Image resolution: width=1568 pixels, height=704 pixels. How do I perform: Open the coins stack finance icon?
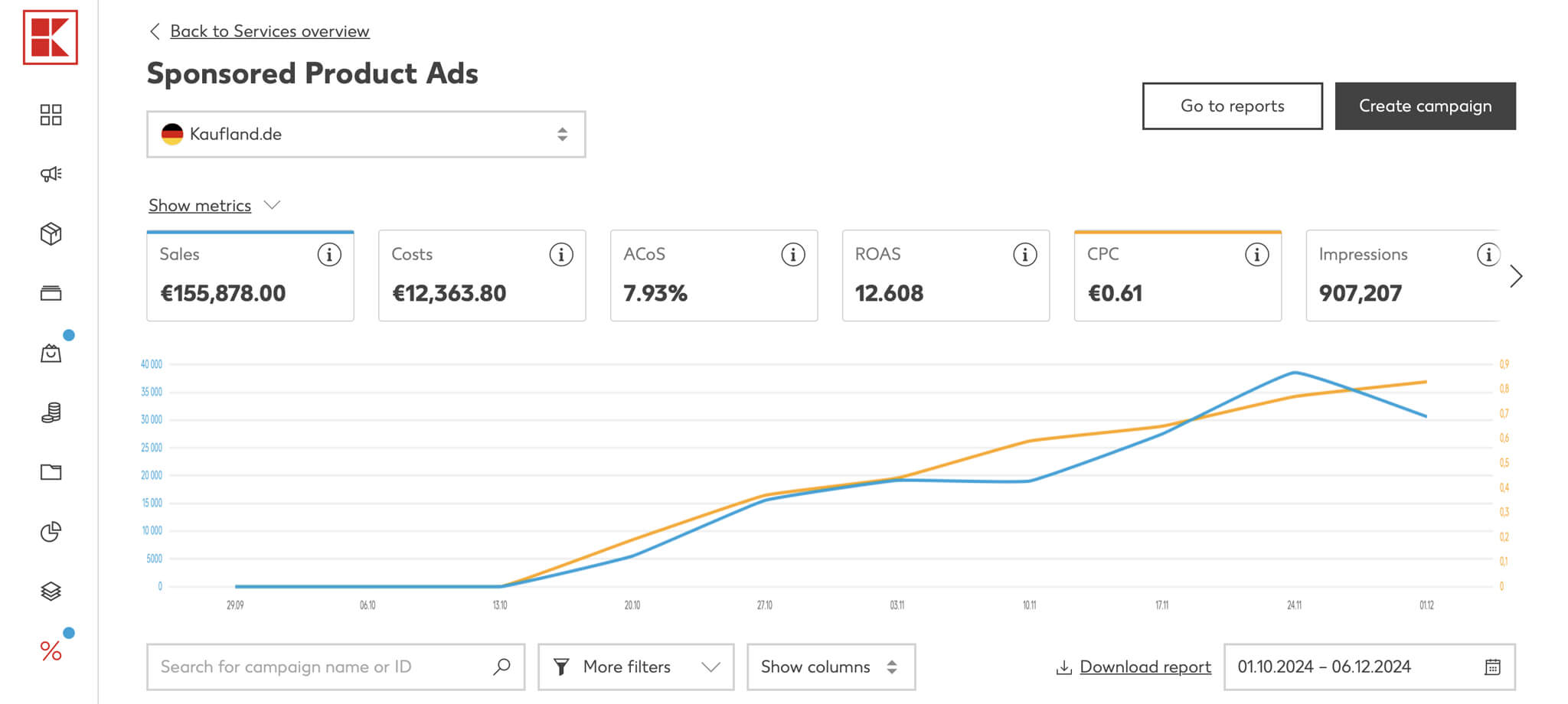51,413
